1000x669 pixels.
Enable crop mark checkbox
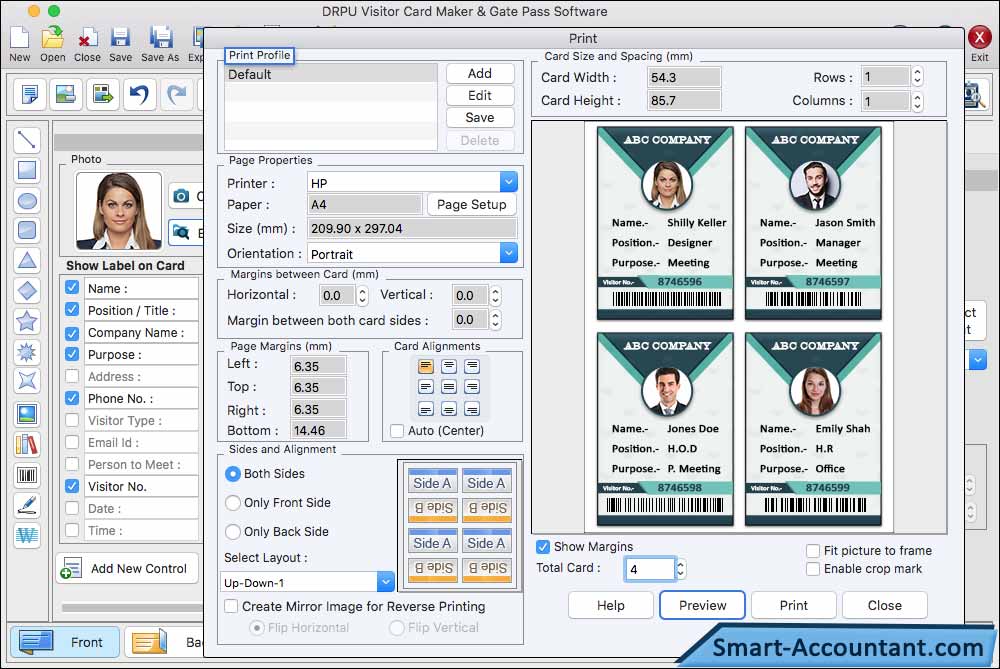(812, 569)
